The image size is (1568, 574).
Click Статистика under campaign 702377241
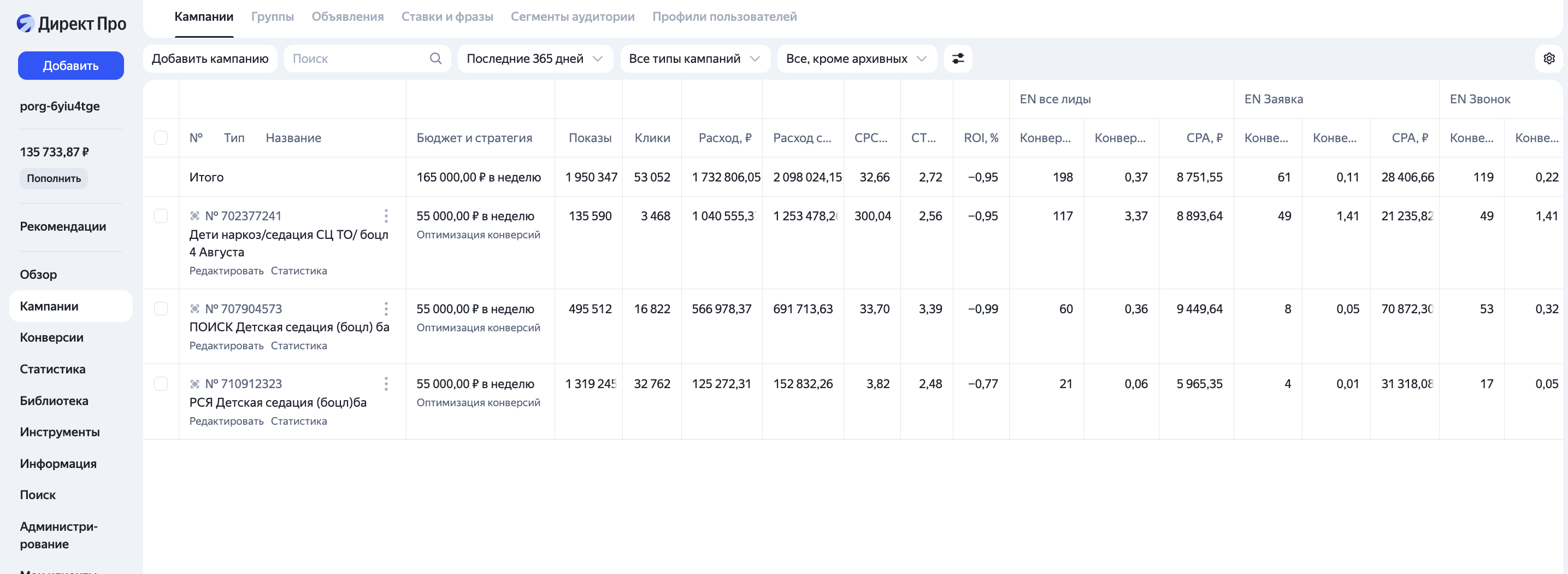point(299,271)
